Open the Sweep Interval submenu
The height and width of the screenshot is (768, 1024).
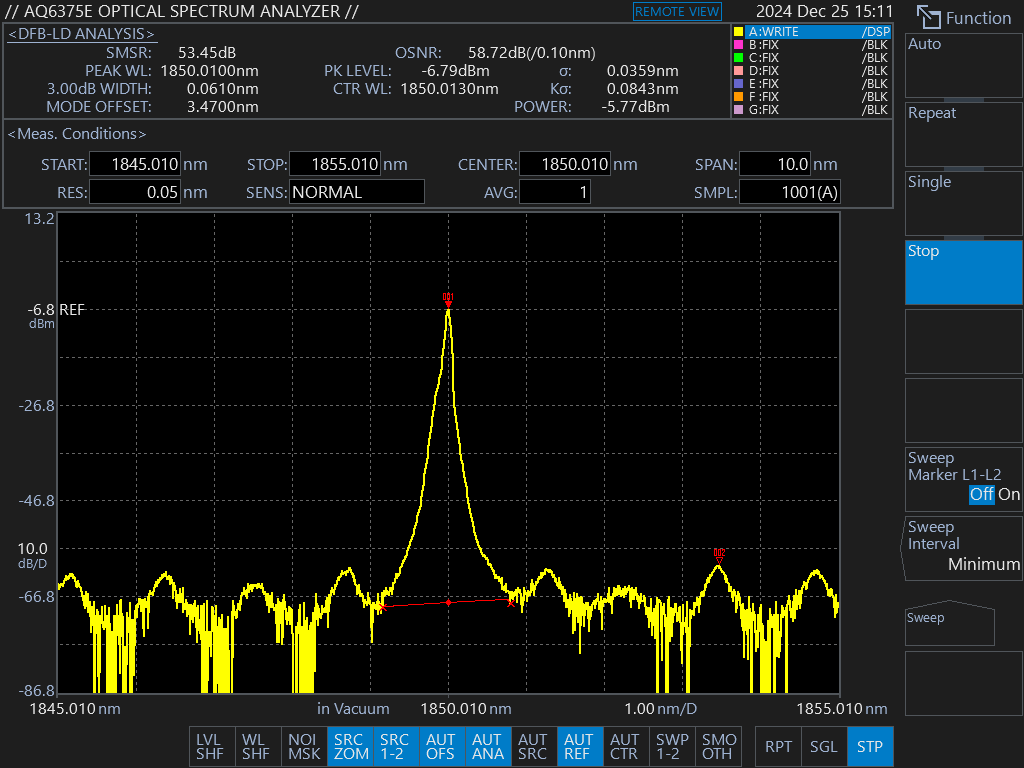pos(963,546)
